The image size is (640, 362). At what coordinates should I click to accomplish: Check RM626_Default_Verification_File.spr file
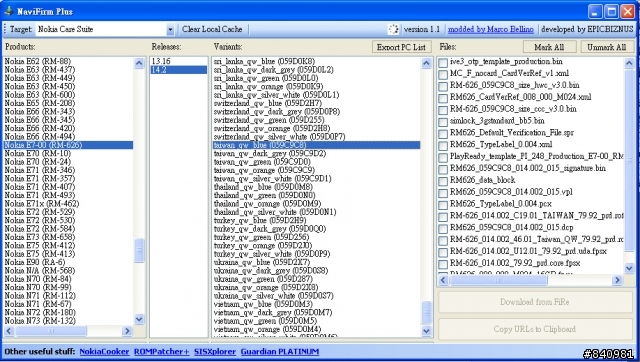point(443,134)
